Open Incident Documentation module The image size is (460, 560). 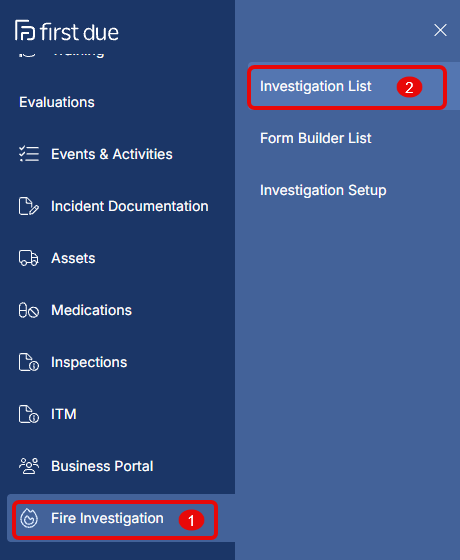click(x=130, y=206)
